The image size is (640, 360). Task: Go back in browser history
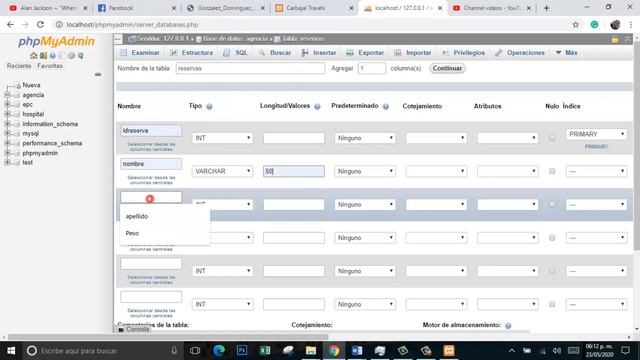click(x=10, y=24)
